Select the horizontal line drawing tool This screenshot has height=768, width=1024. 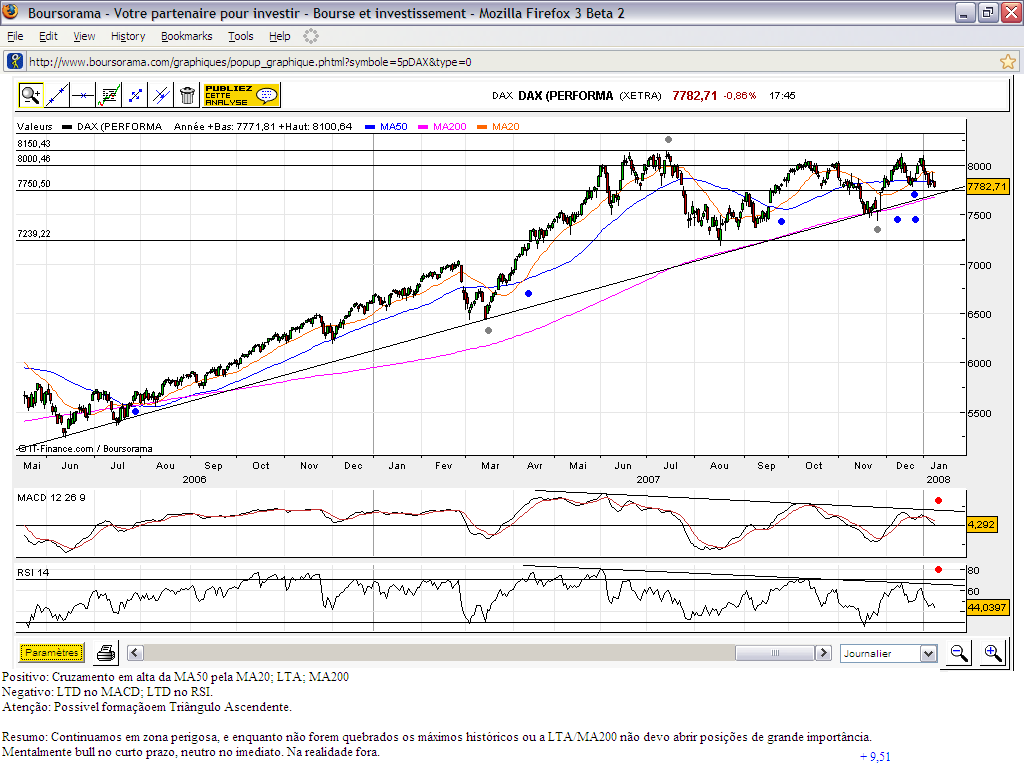coord(83,95)
